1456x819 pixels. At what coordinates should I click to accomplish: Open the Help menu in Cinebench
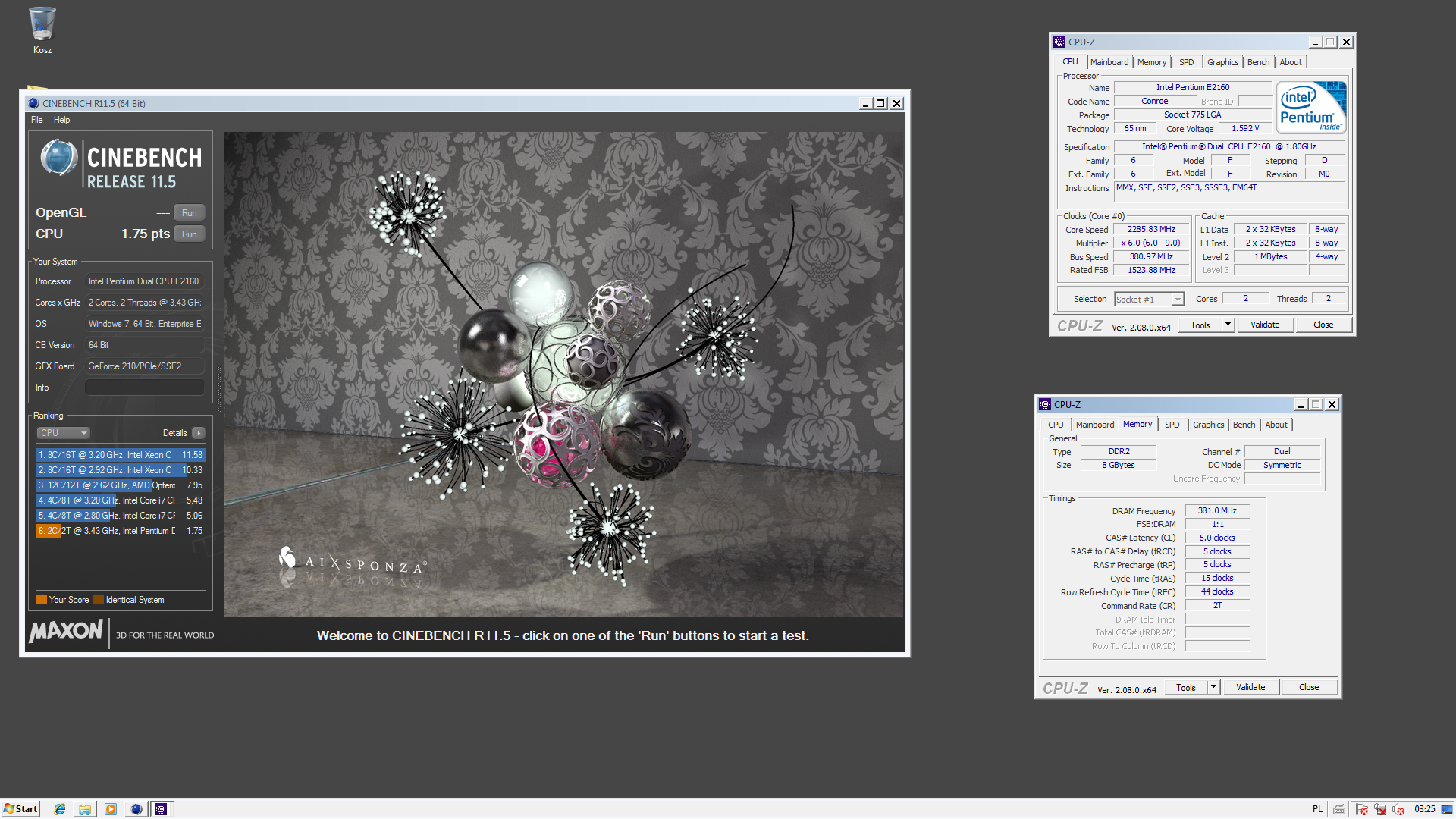point(61,120)
